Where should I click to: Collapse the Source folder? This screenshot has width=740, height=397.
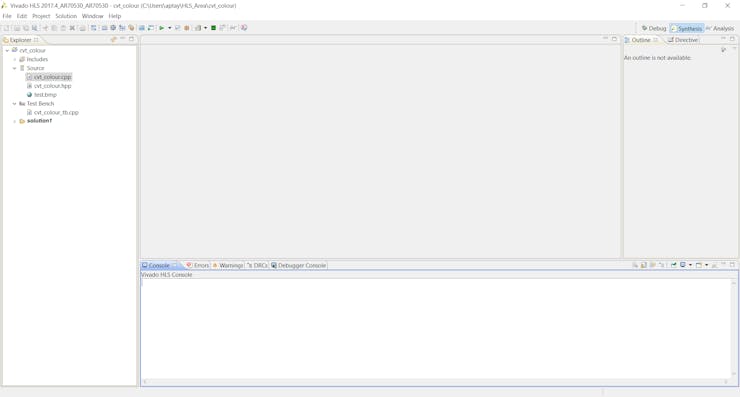(15, 68)
